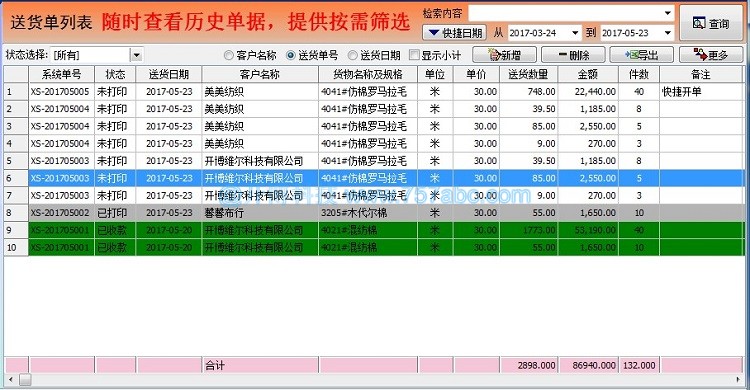Click the 删除 delete button
Image resolution: width=750 pixels, height=390 pixels.
tap(573, 55)
